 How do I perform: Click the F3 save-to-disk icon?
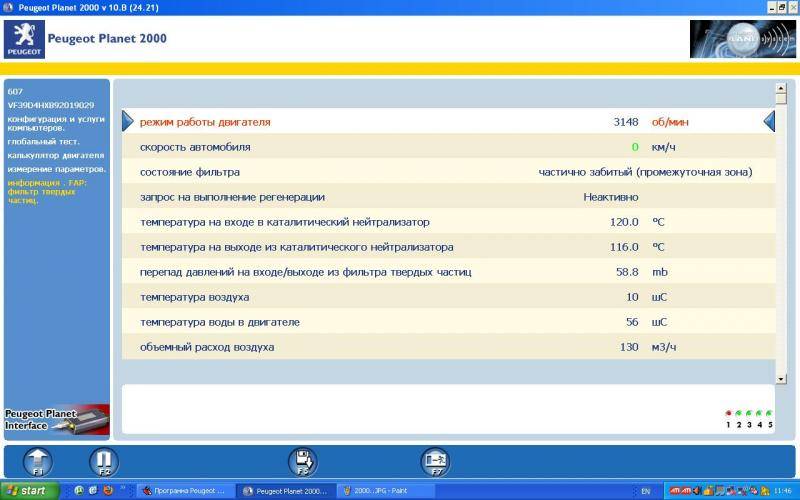(304, 461)
